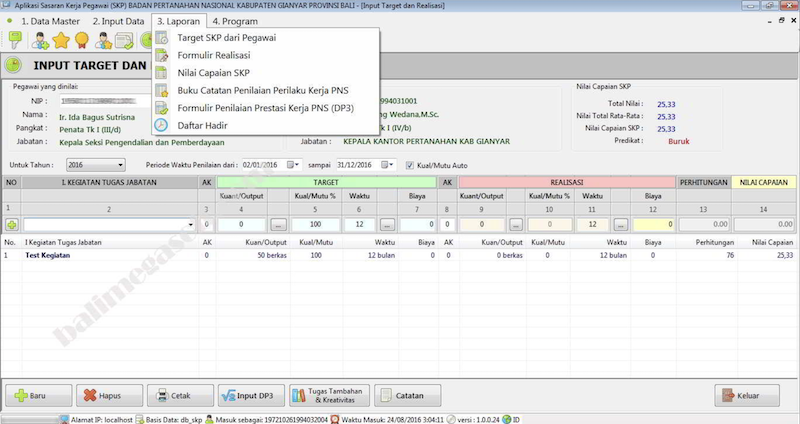Click the add employee toolbar icon
The width and height of the screenshot is (800, 424).
click(39, 41)
